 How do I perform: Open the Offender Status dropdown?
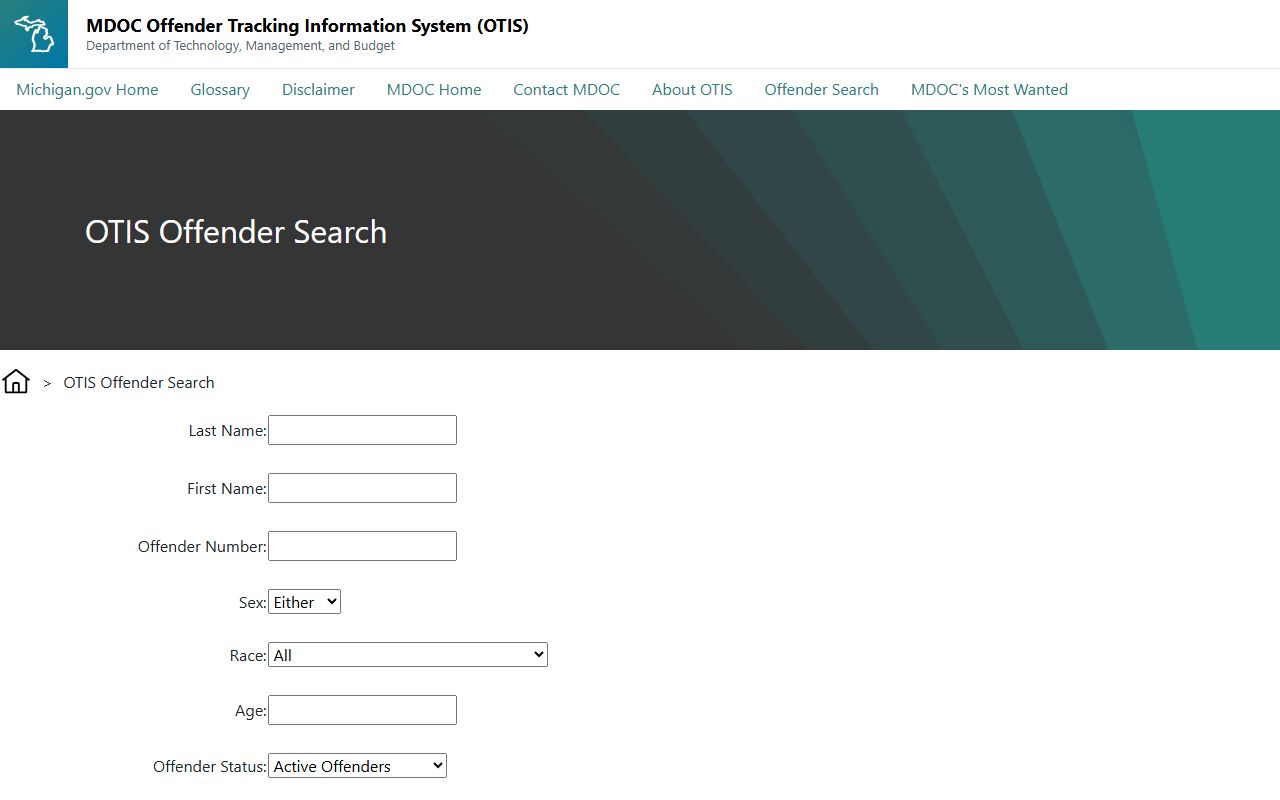pyautogui.click(x=357, y=766)
